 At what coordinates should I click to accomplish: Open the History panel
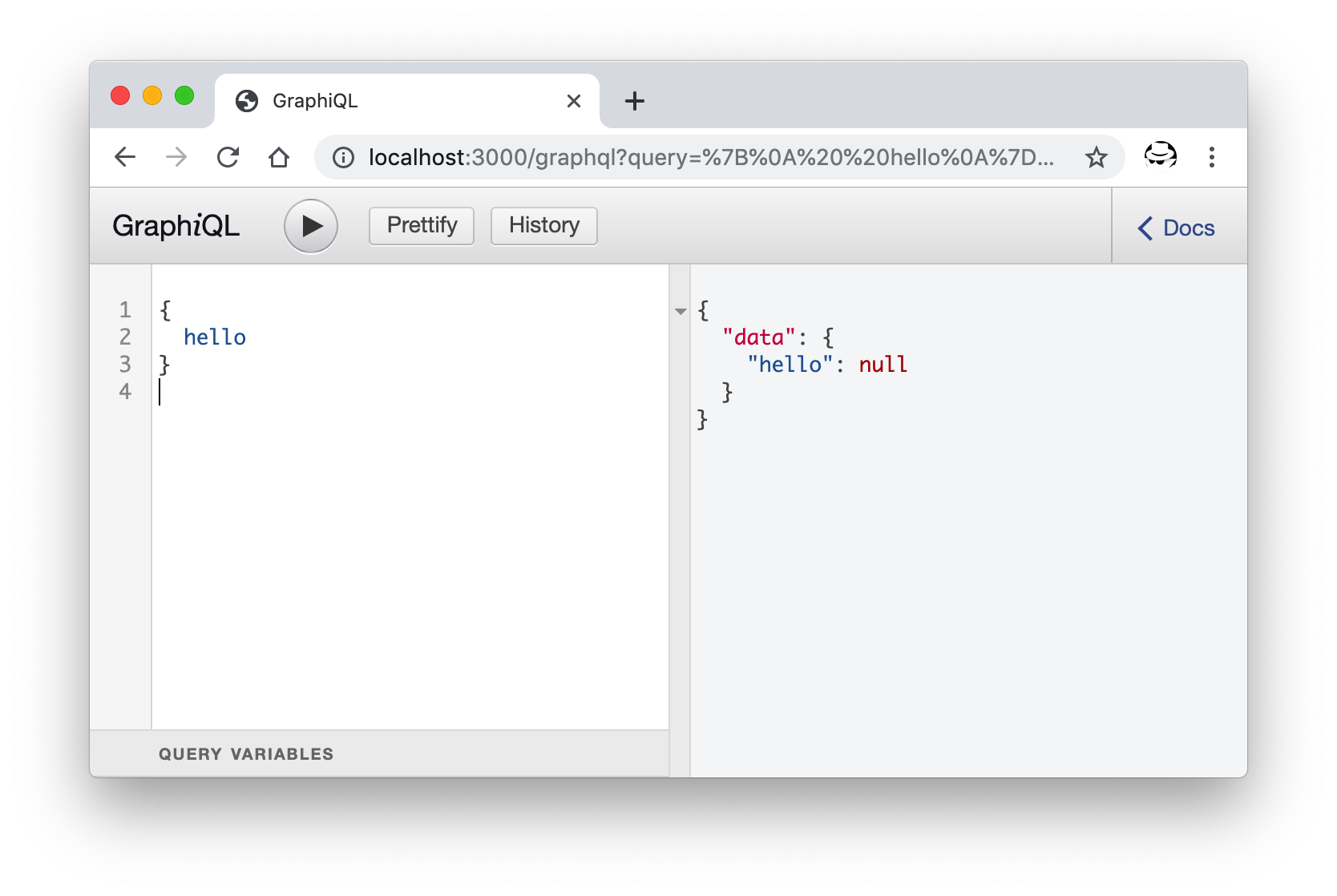coord(544,225)
